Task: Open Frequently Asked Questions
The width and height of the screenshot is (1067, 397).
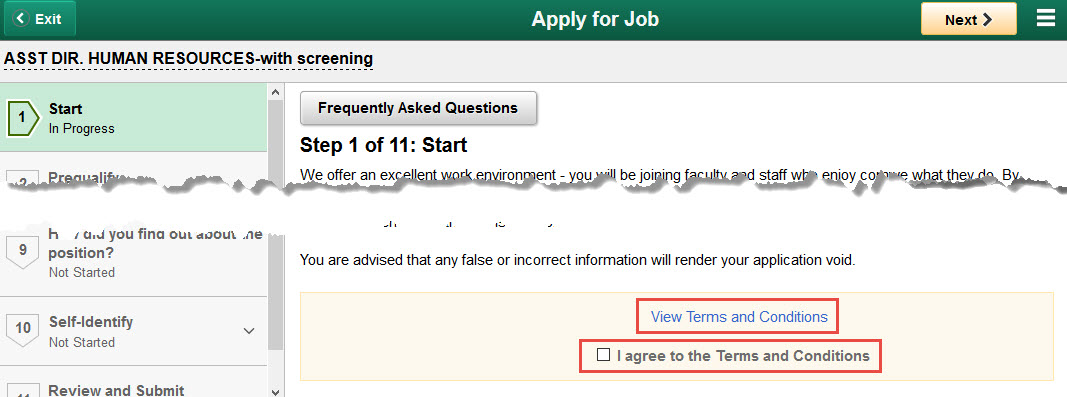Action: point(418,108)
